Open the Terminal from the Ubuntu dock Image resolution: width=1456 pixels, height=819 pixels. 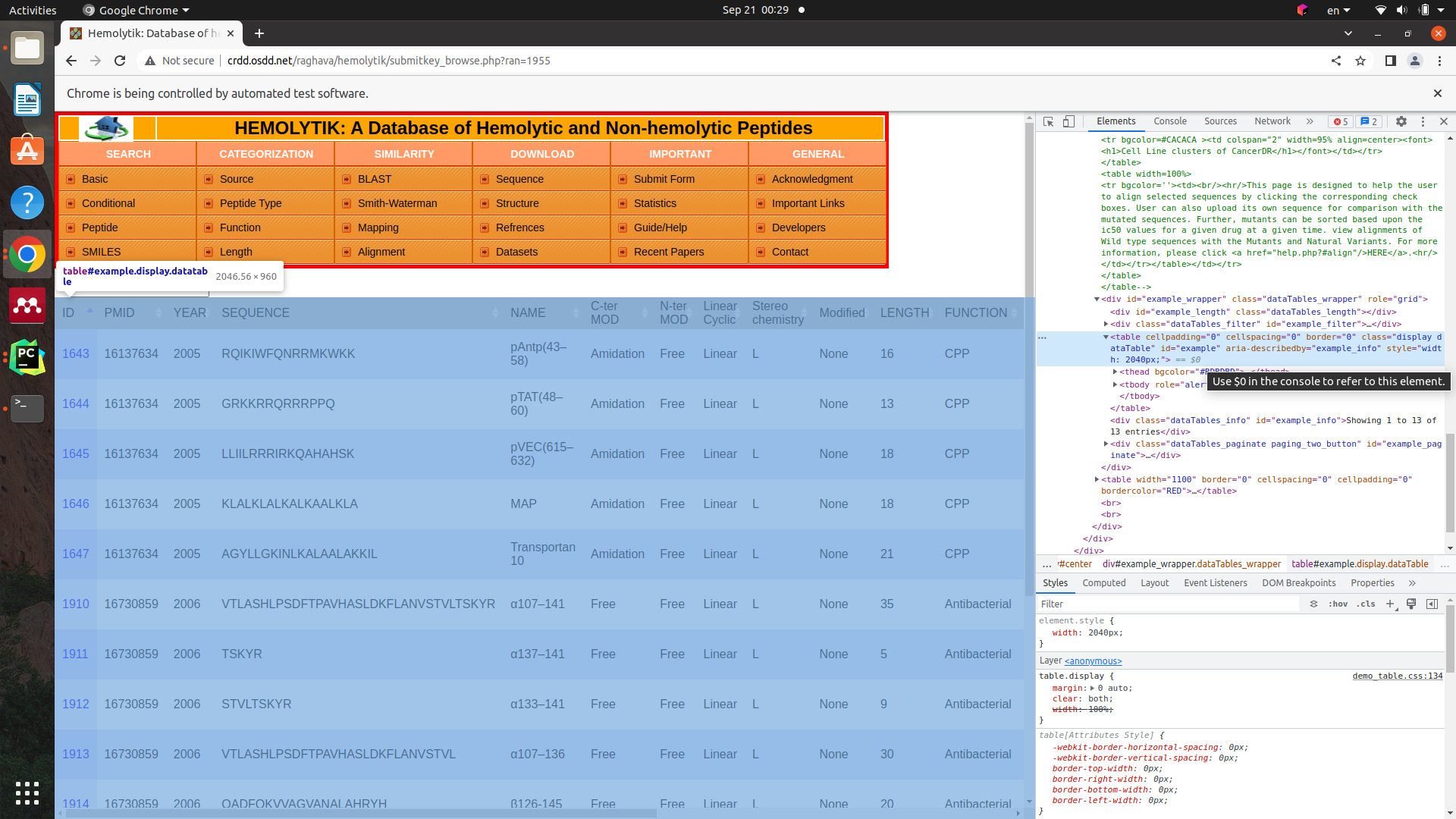(x=27, y=409)
